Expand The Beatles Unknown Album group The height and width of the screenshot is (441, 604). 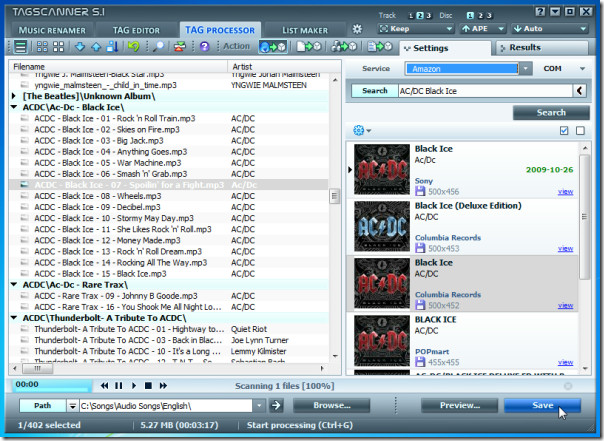[14, 96]
